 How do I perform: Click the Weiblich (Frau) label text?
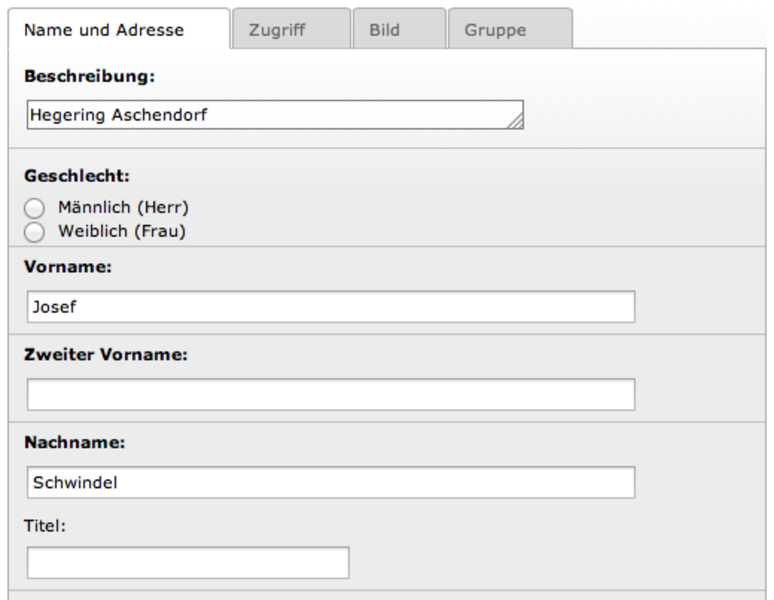pyautogui.click(x=122, y=231)
